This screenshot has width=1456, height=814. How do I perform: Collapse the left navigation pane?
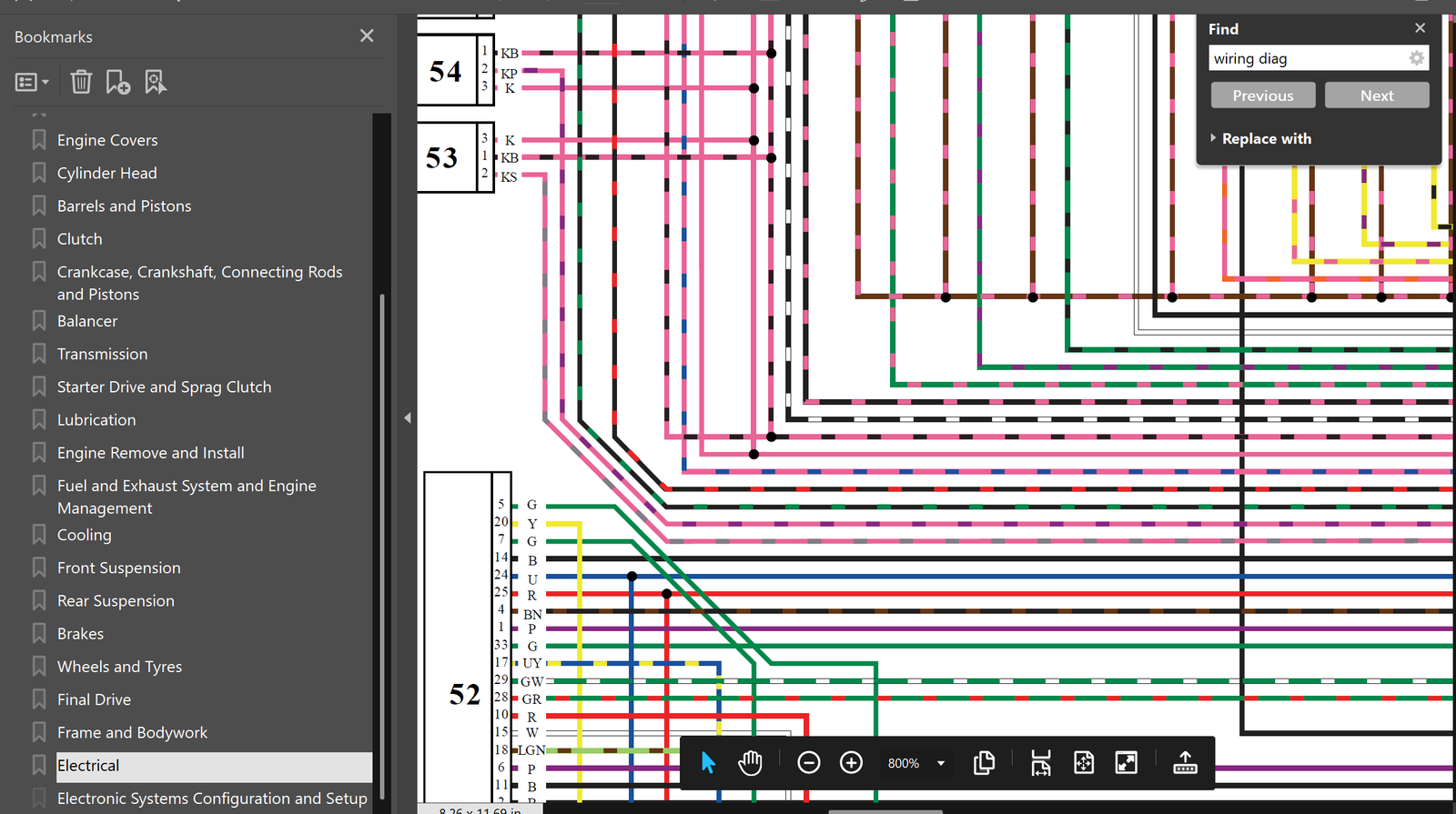pyautogui.click(x=408, y=417)
